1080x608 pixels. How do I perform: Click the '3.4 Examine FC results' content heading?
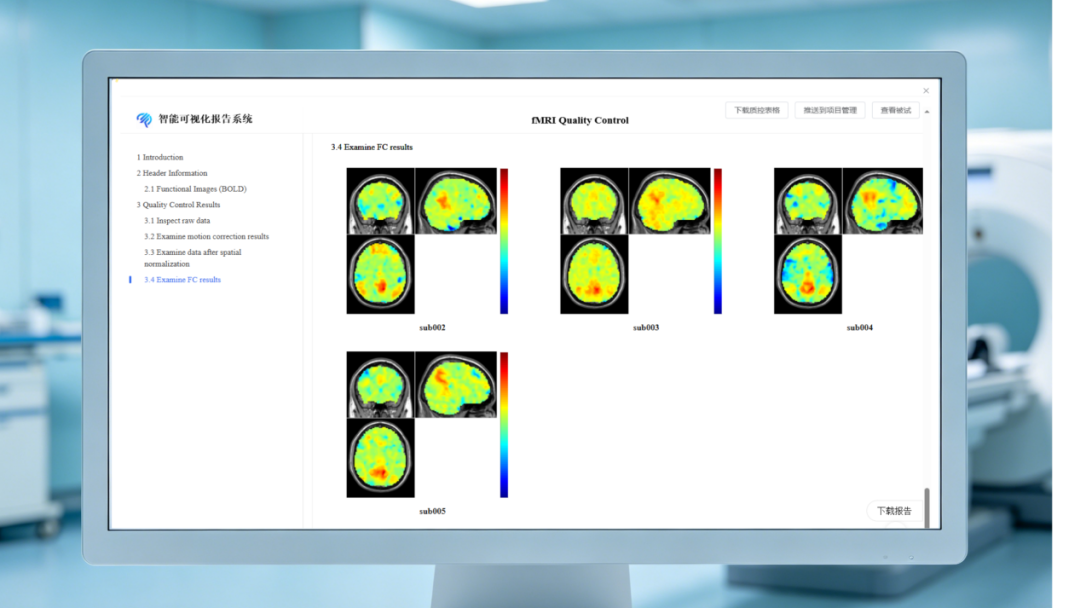point(372,147)
